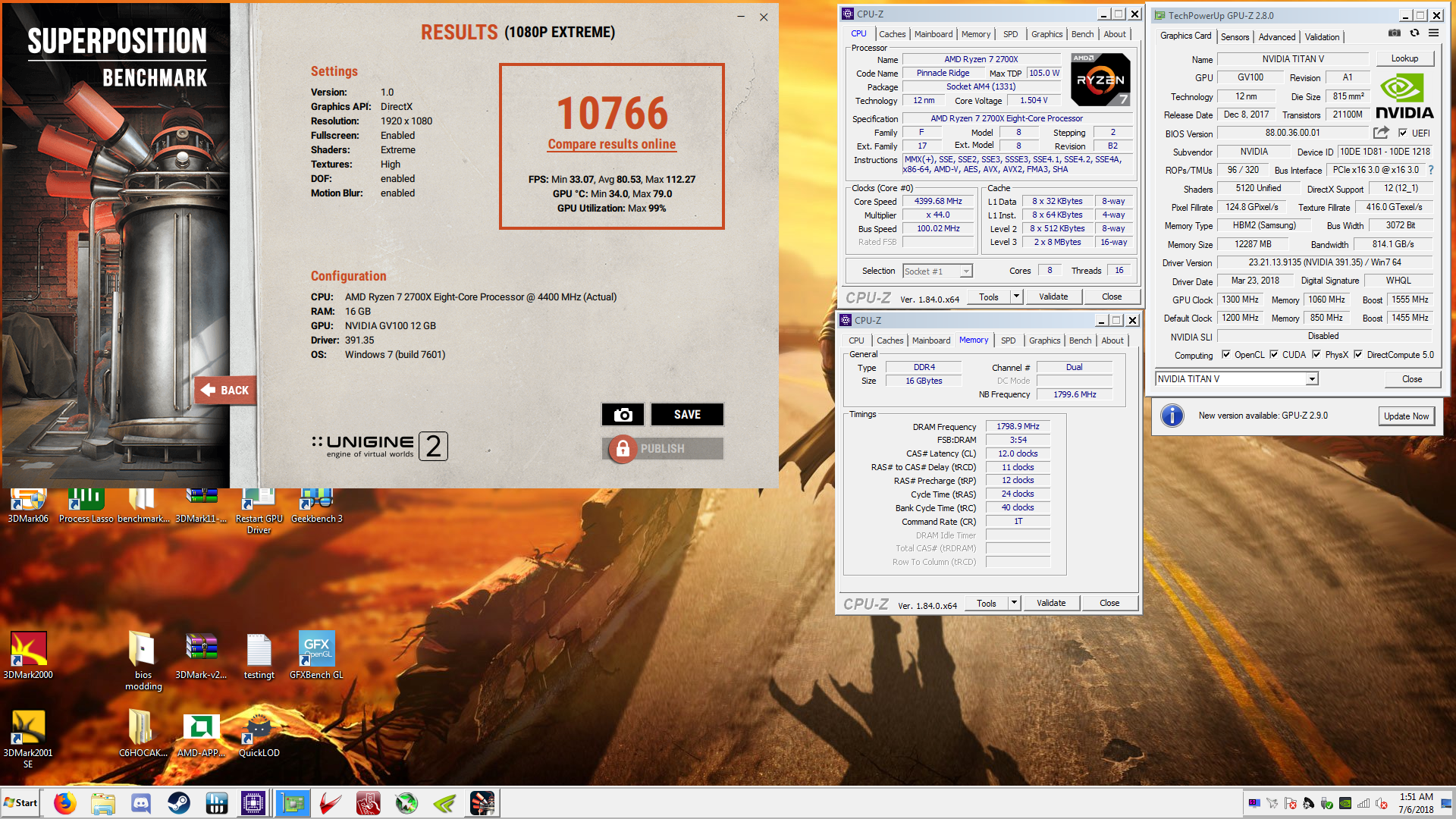Click the Lookup button in GPU-Z

1404,58
